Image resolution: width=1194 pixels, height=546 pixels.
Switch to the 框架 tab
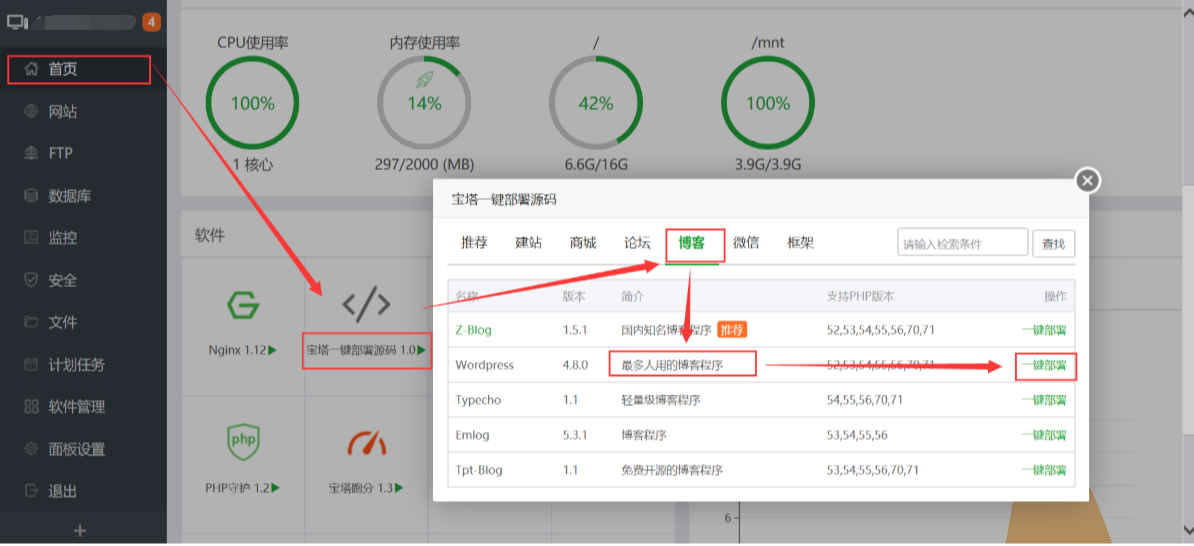coord(800,243)
